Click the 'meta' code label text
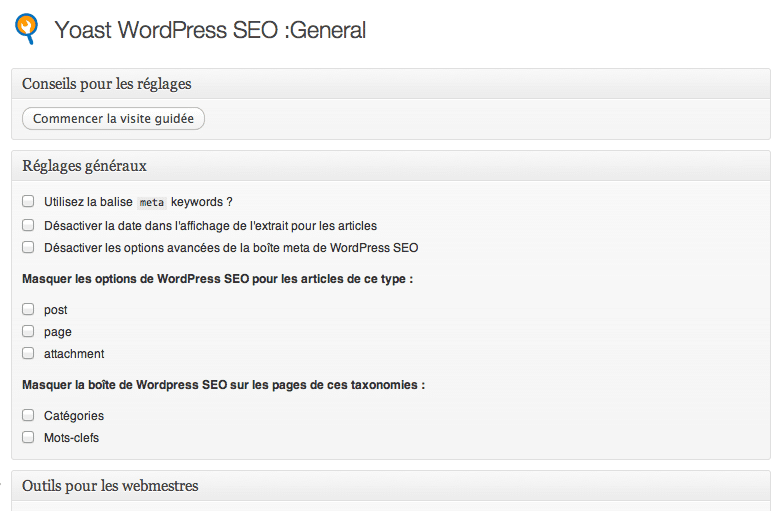Viewport: 779px width, 511px height. [152, 203]
